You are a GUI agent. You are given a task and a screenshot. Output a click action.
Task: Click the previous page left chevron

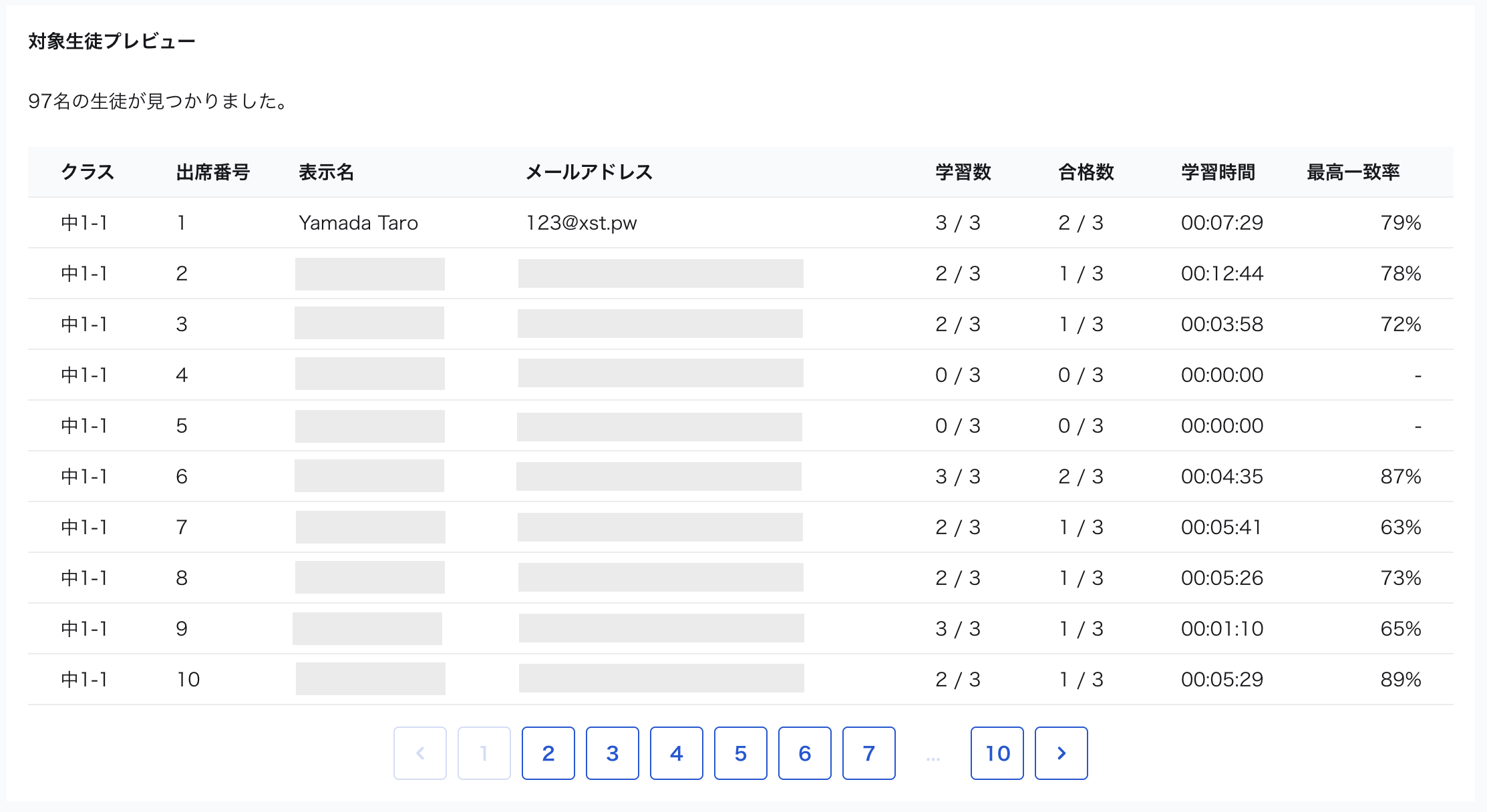(420, 753)
